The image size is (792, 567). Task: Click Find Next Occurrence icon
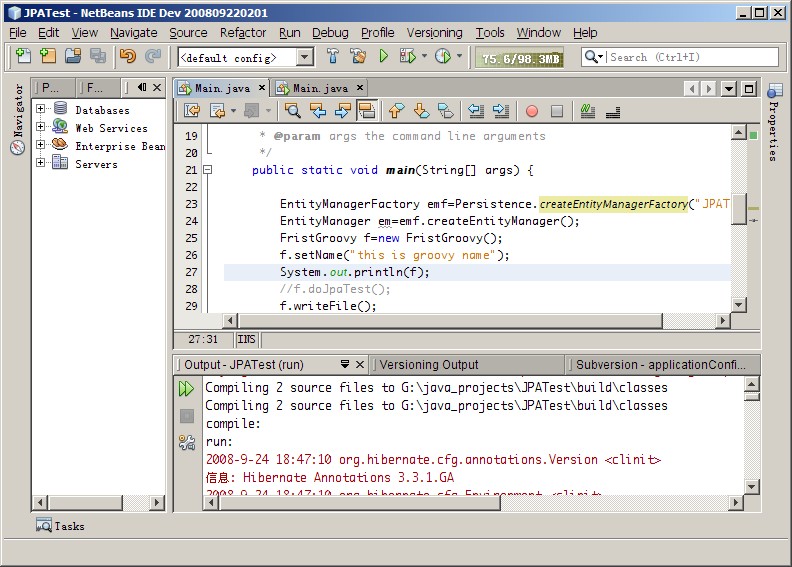tap(342, 110)
